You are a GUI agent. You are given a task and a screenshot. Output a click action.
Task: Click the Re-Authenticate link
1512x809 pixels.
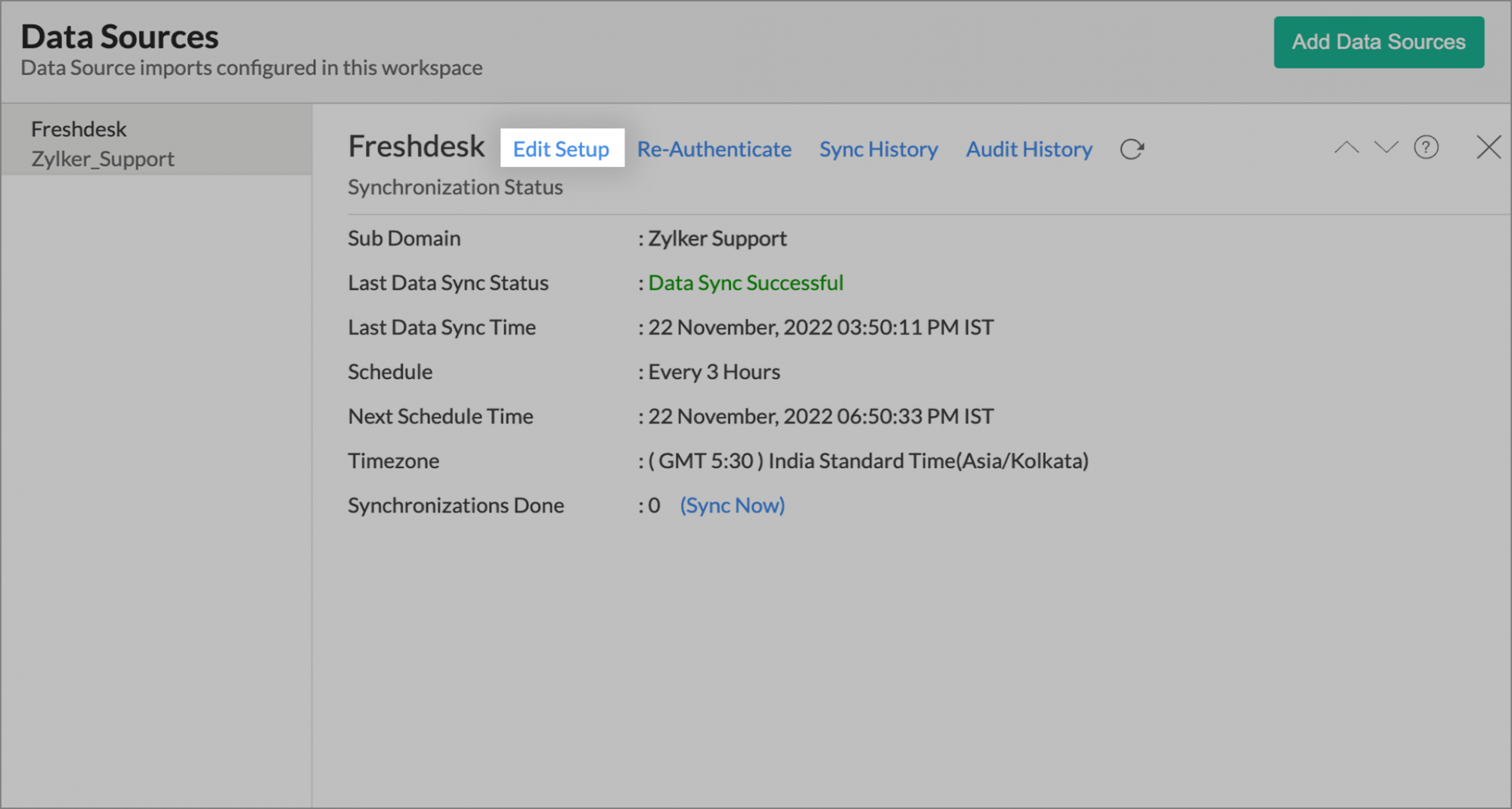coord(714,149)
